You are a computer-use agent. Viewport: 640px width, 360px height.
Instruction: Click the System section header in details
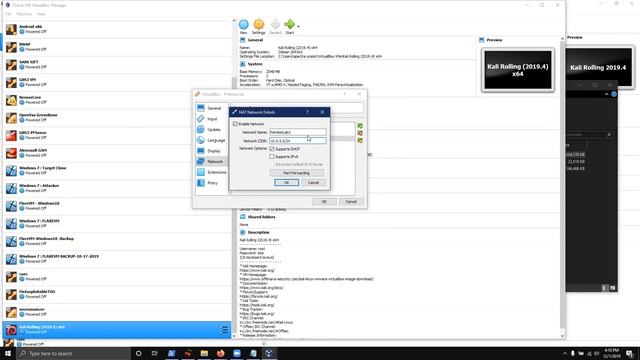(255, 64)
